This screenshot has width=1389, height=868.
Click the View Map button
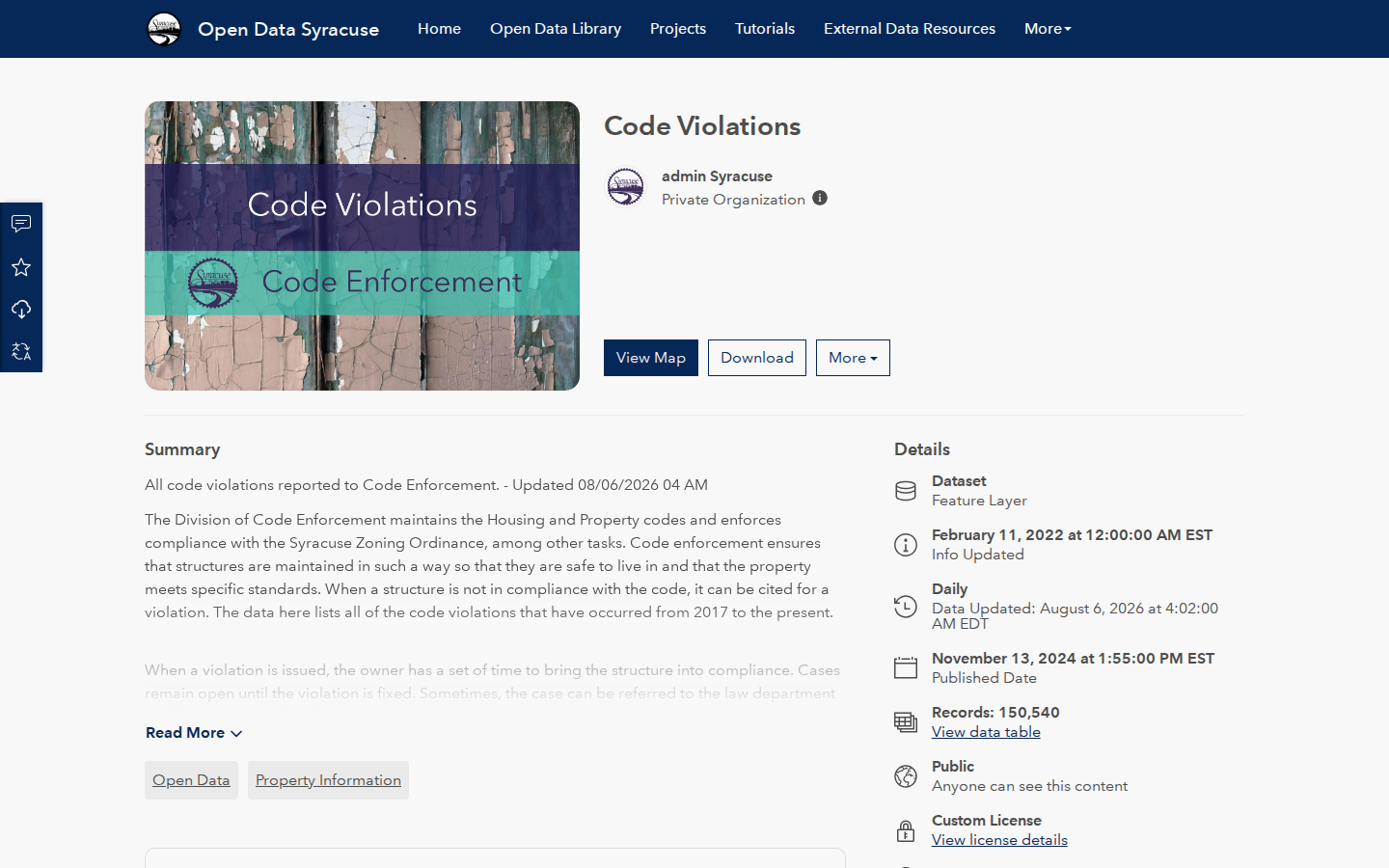point(651,358)
